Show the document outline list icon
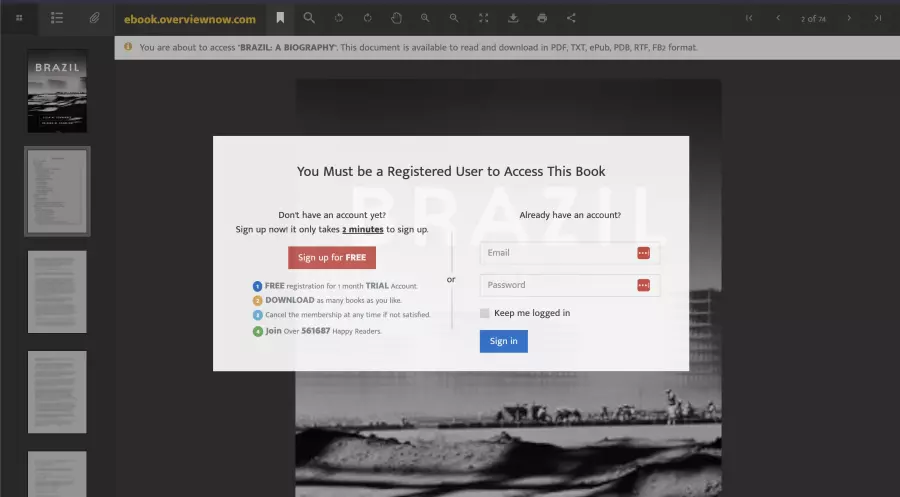 tap(56, 18)
